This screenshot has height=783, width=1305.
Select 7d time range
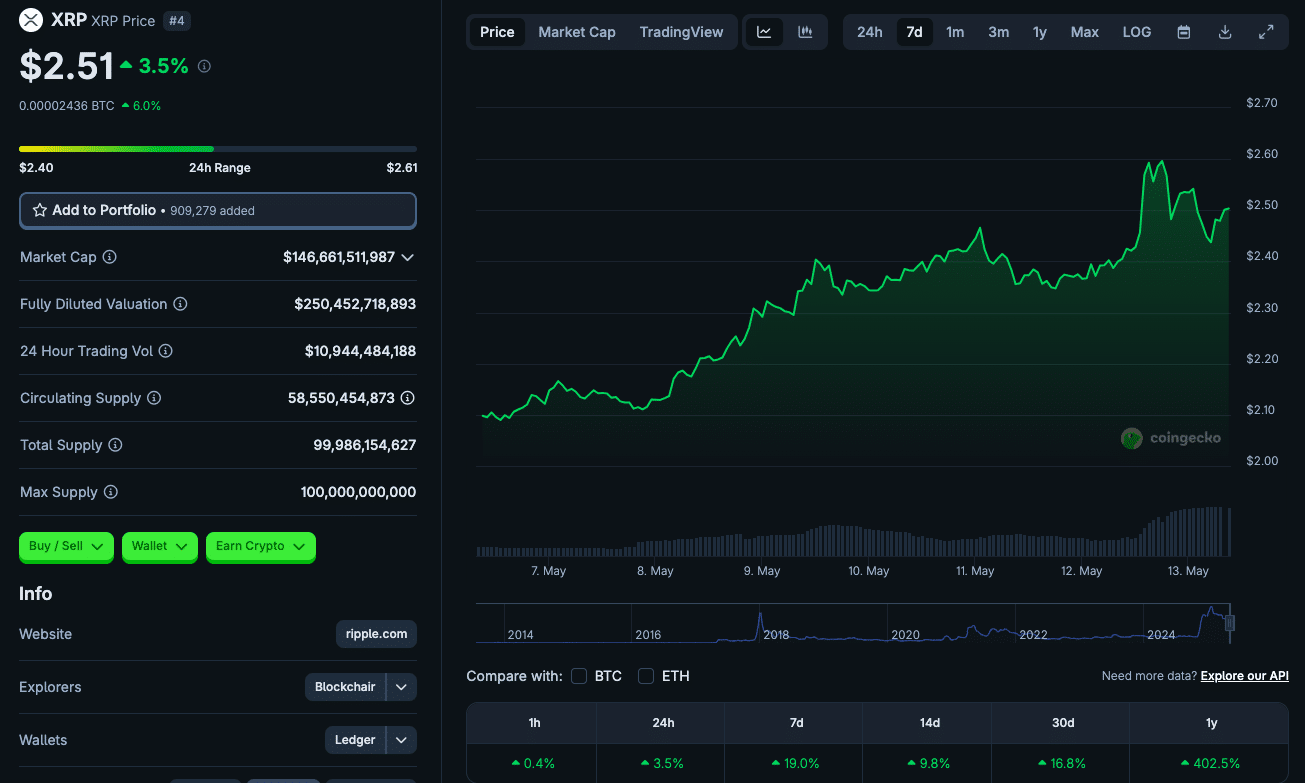[x=914, y=32]
